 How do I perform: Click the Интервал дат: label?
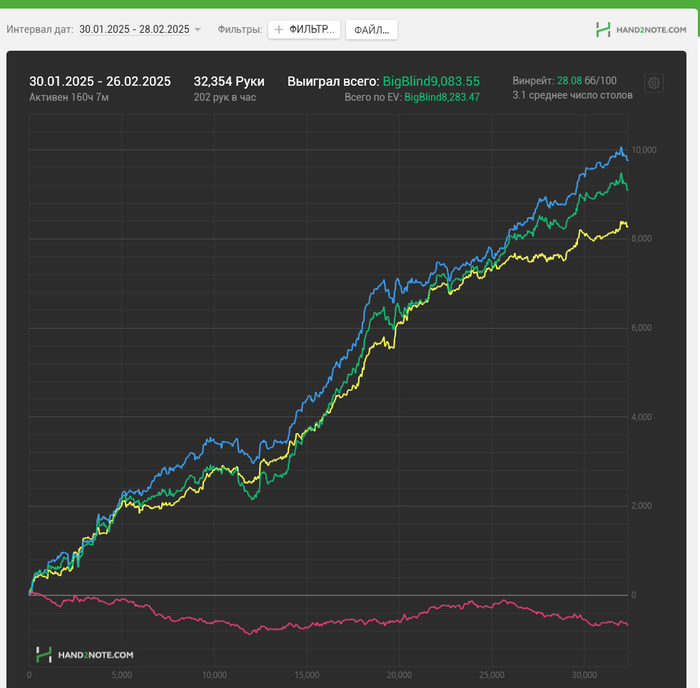pyautogui.click(x=40, y=29)
